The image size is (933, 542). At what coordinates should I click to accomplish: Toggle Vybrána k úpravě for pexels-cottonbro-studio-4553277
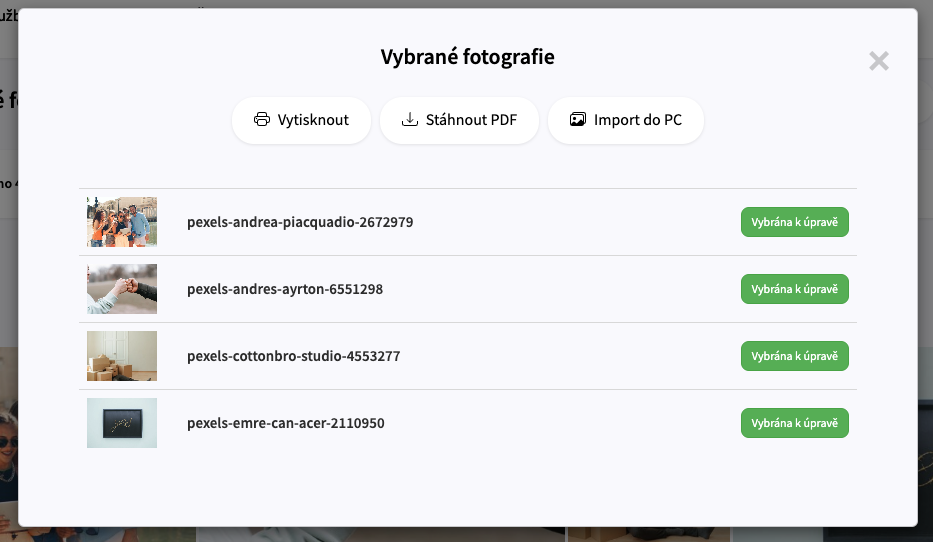tap(794, 356)
